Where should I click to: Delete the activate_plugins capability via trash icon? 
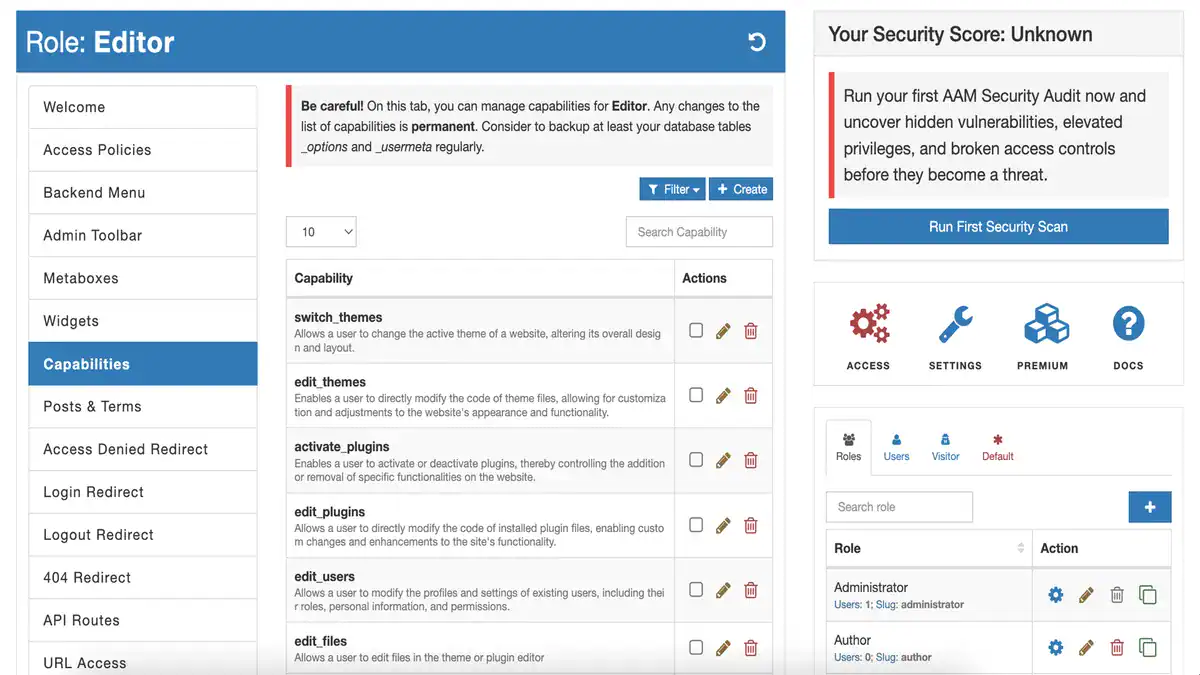click(x=751, y=460)
